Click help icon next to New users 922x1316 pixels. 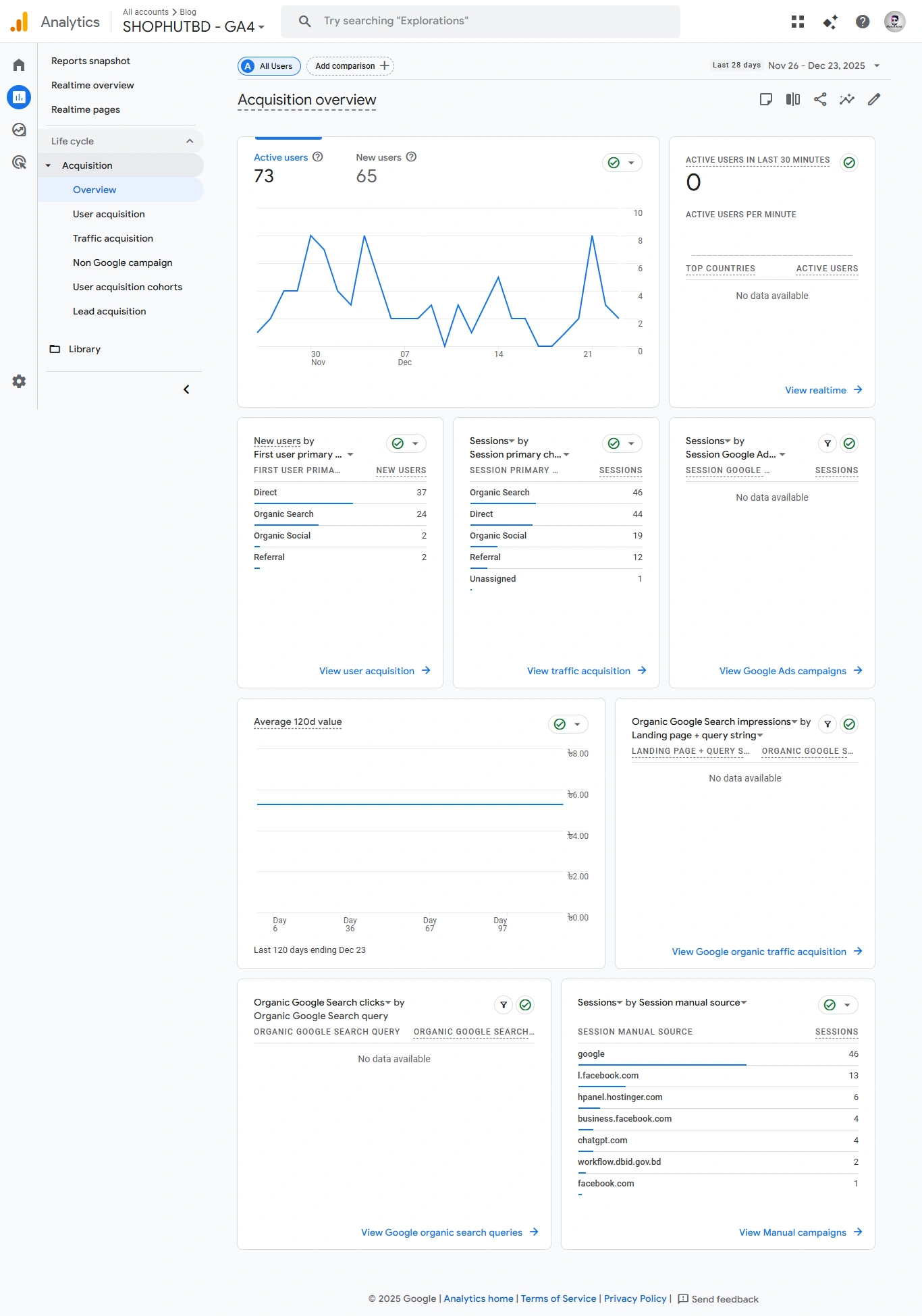click(412, 157)
